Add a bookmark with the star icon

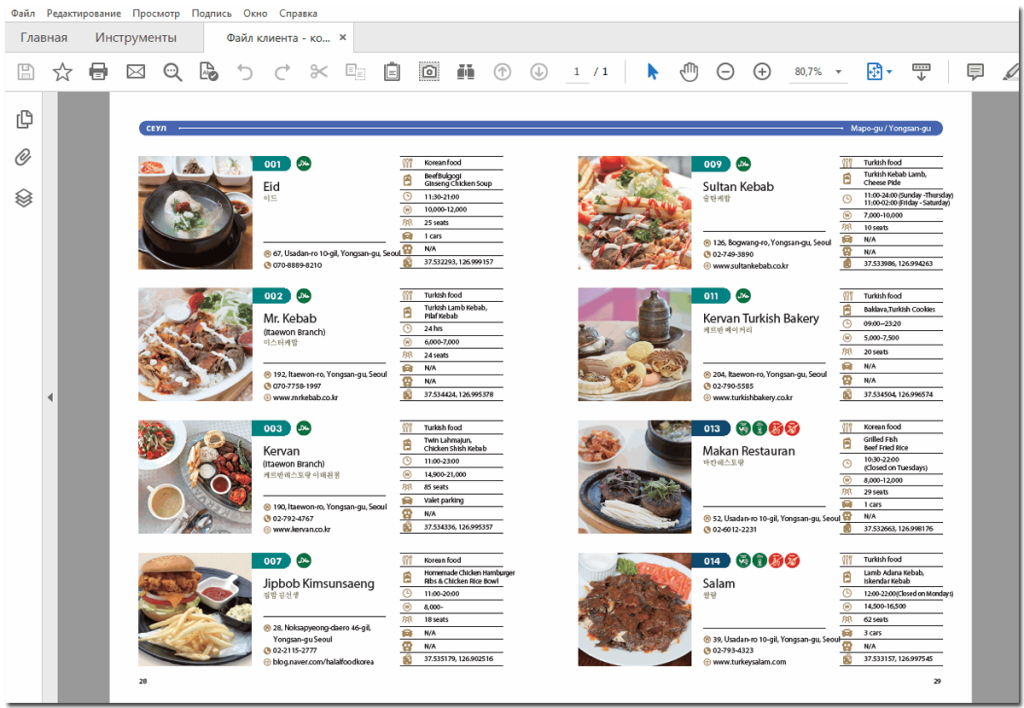pyautogui.click(x=62, y=72)
